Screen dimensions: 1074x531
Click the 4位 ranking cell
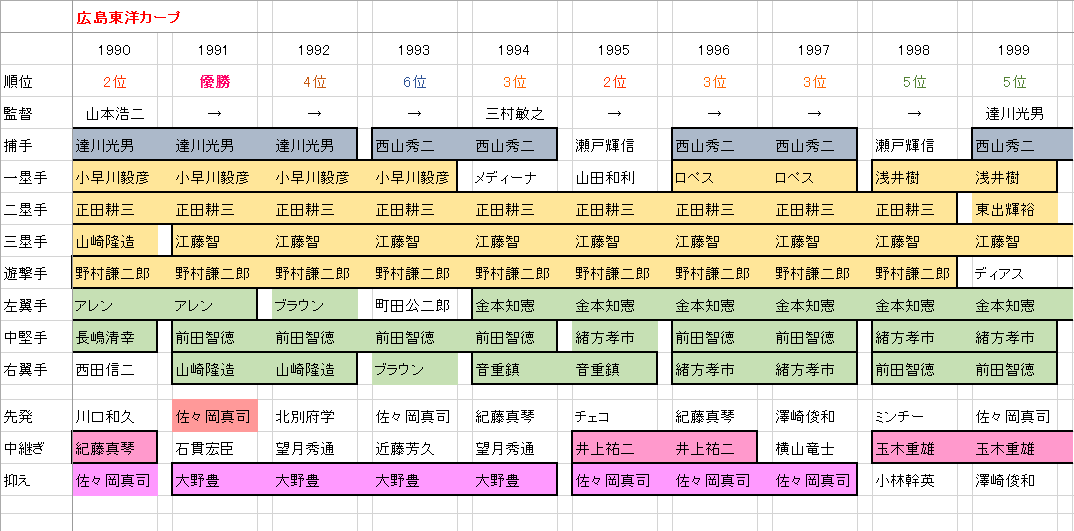tap(314, 82)
